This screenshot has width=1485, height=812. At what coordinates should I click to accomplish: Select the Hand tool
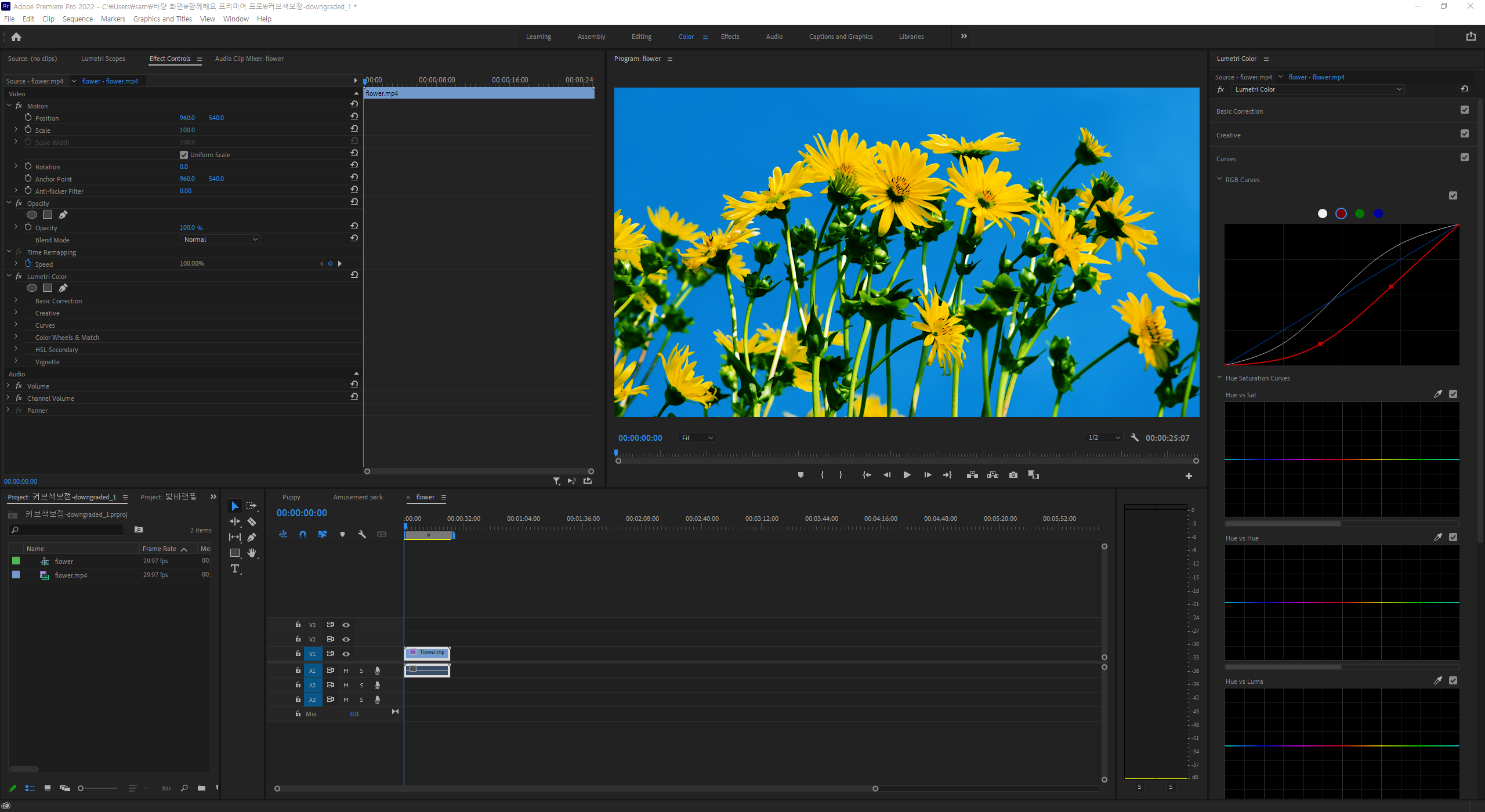(252, 553)
